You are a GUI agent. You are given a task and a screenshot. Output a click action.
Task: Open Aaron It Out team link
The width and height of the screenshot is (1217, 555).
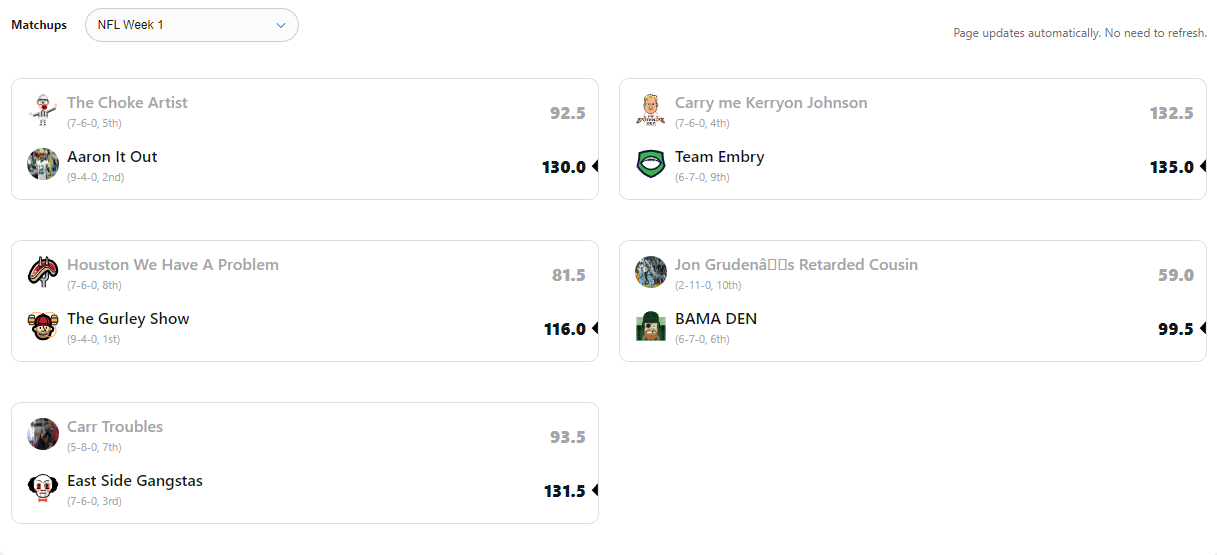[112, 157]
